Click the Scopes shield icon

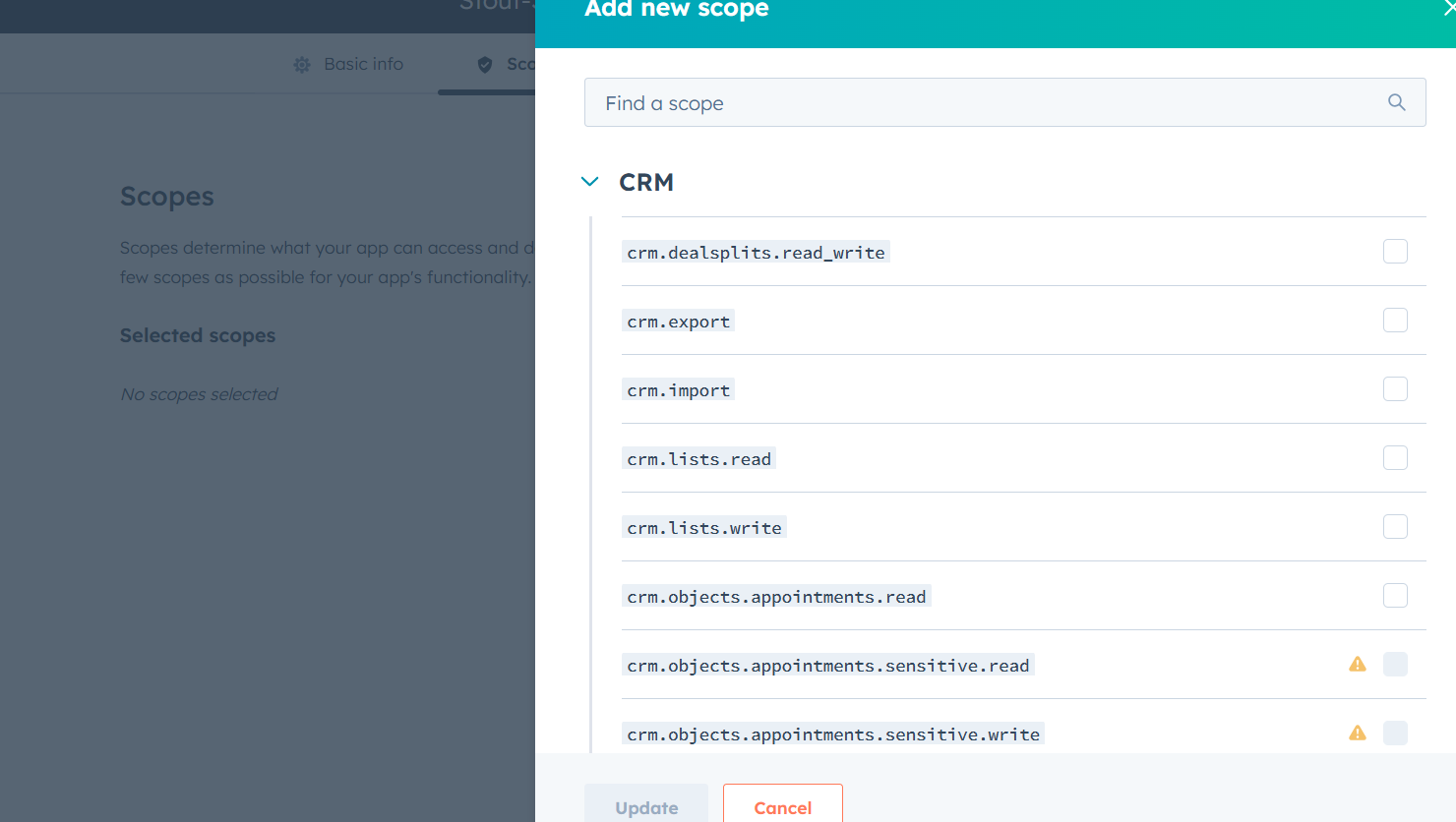(x=485, y=65)
